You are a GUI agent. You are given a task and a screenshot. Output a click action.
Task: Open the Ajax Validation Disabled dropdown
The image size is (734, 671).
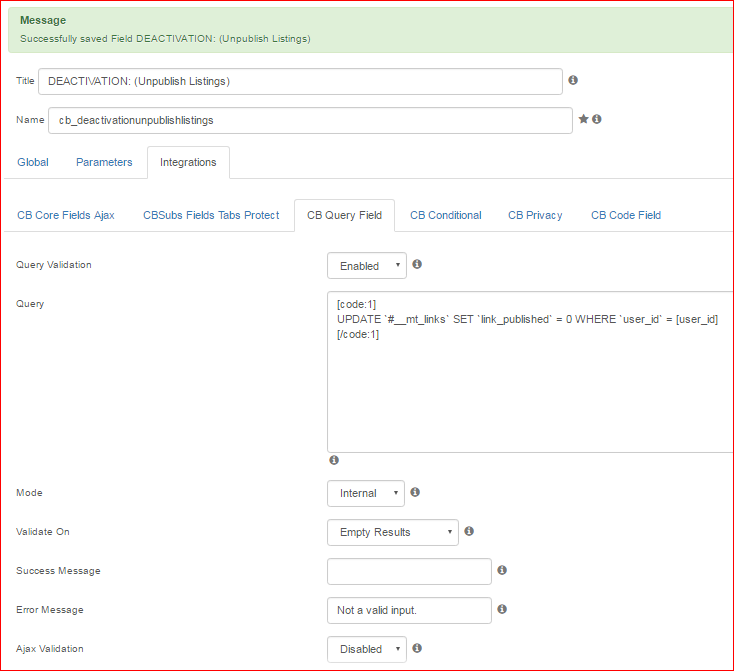(367, 649)
